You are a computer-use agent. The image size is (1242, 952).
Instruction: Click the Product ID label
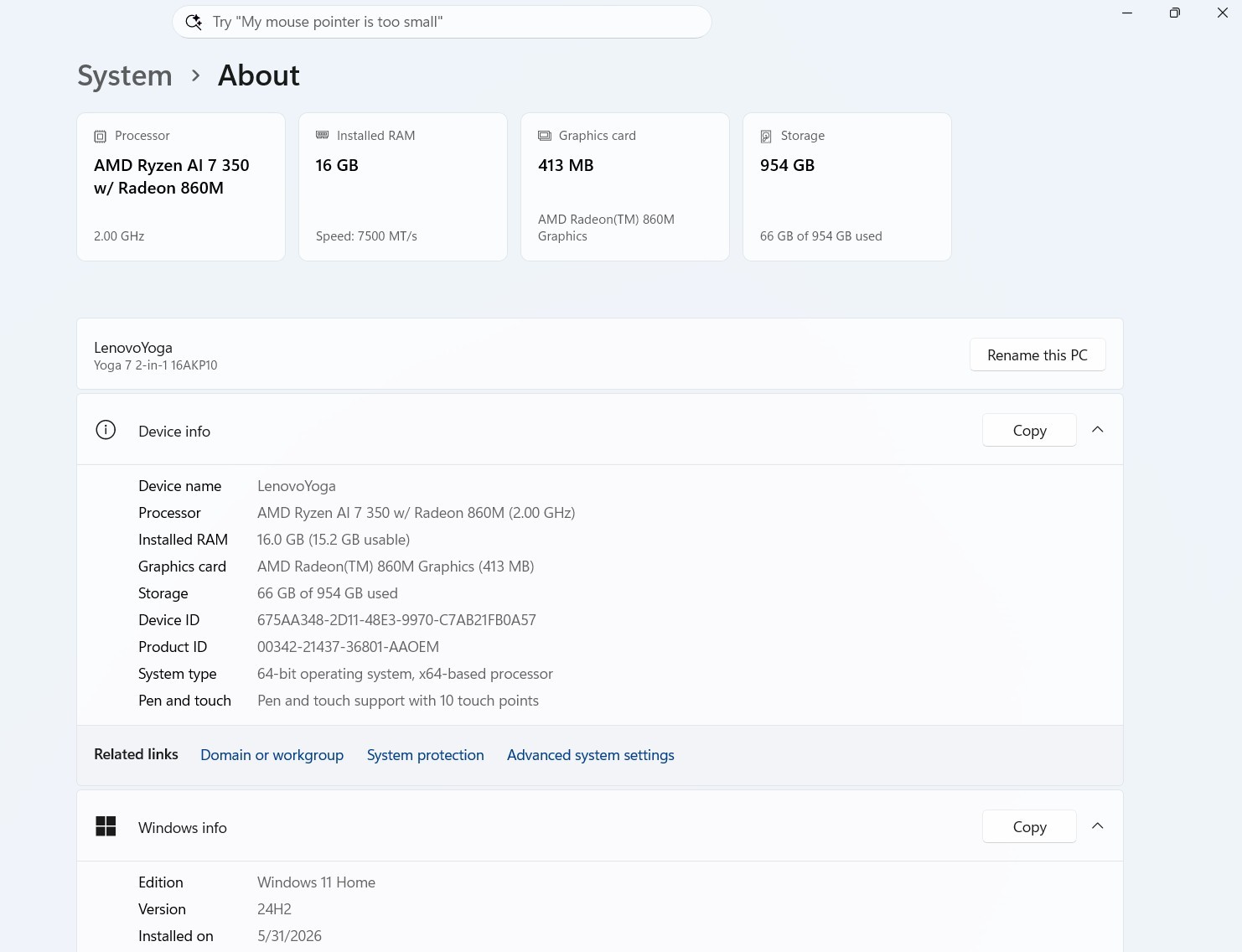click(173, 647)
